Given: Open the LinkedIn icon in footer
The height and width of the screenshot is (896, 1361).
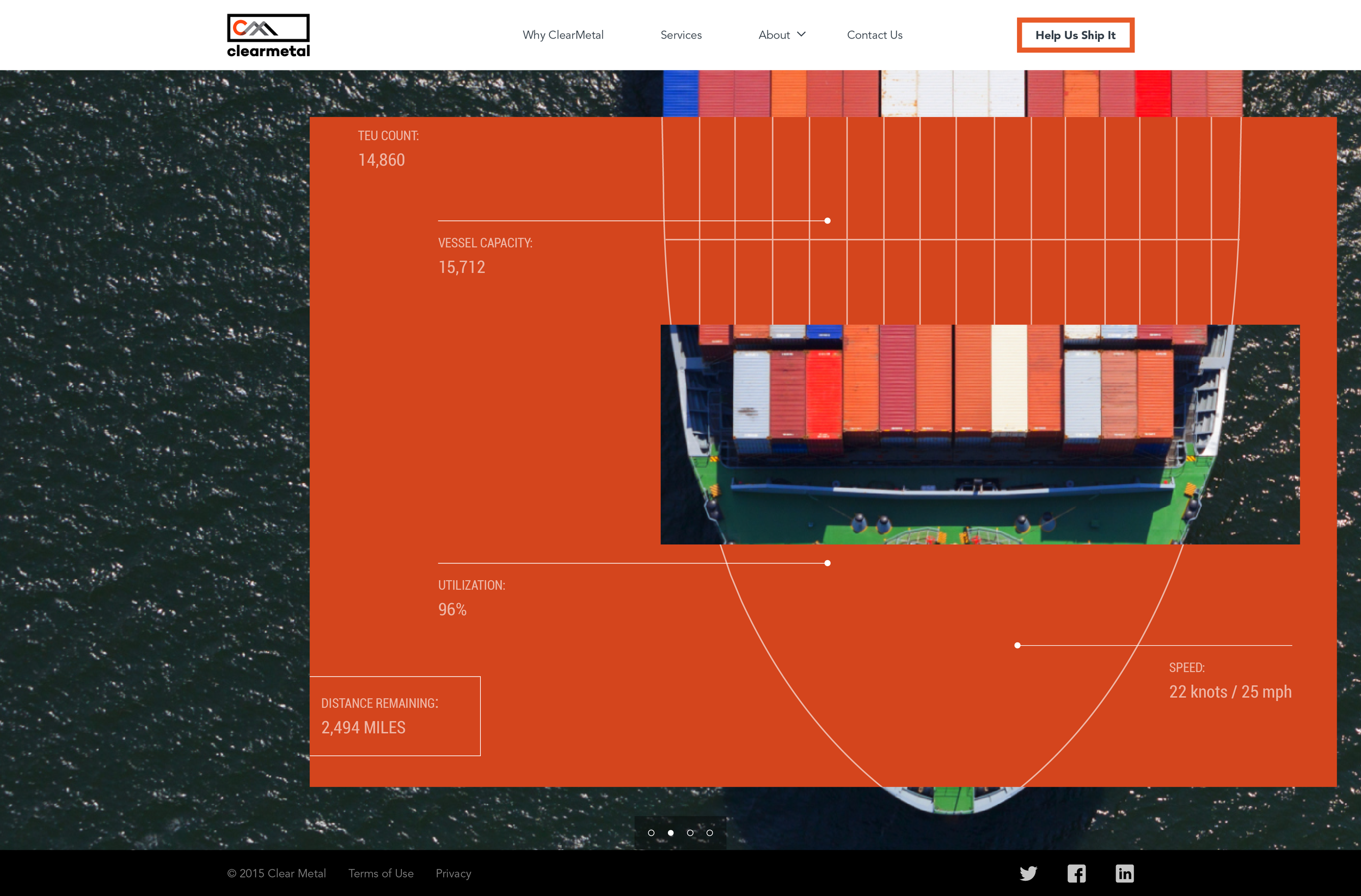Looking at the screenshot, I should 1124,873.
